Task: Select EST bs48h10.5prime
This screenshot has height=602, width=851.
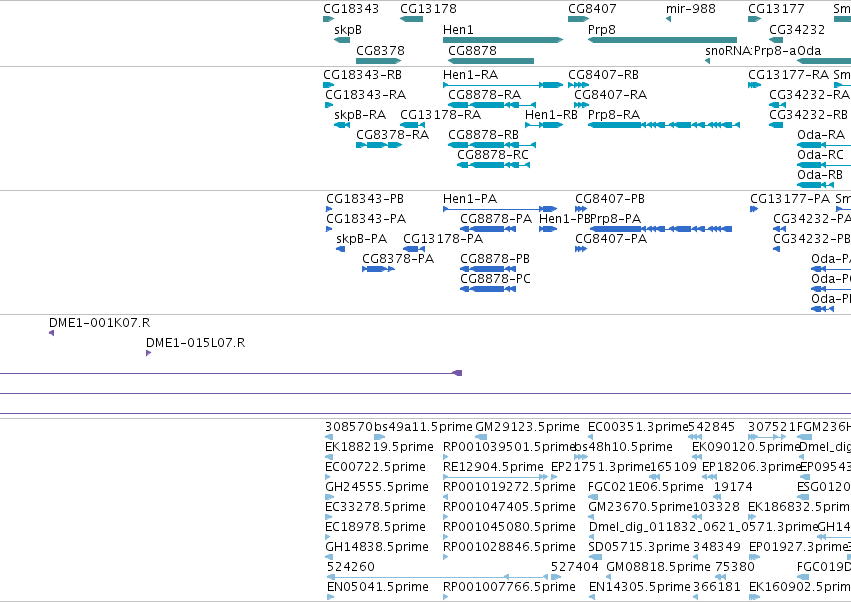Action: pos(581,457)
